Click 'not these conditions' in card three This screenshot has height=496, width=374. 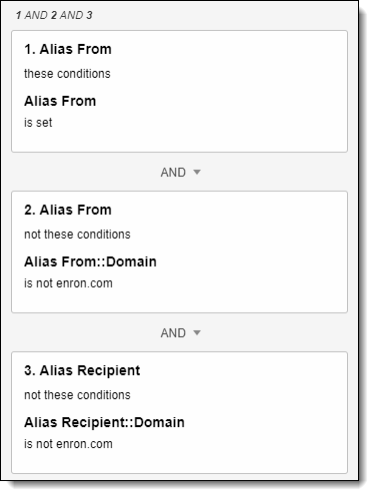pyautogui.click(x=77, y=395)
